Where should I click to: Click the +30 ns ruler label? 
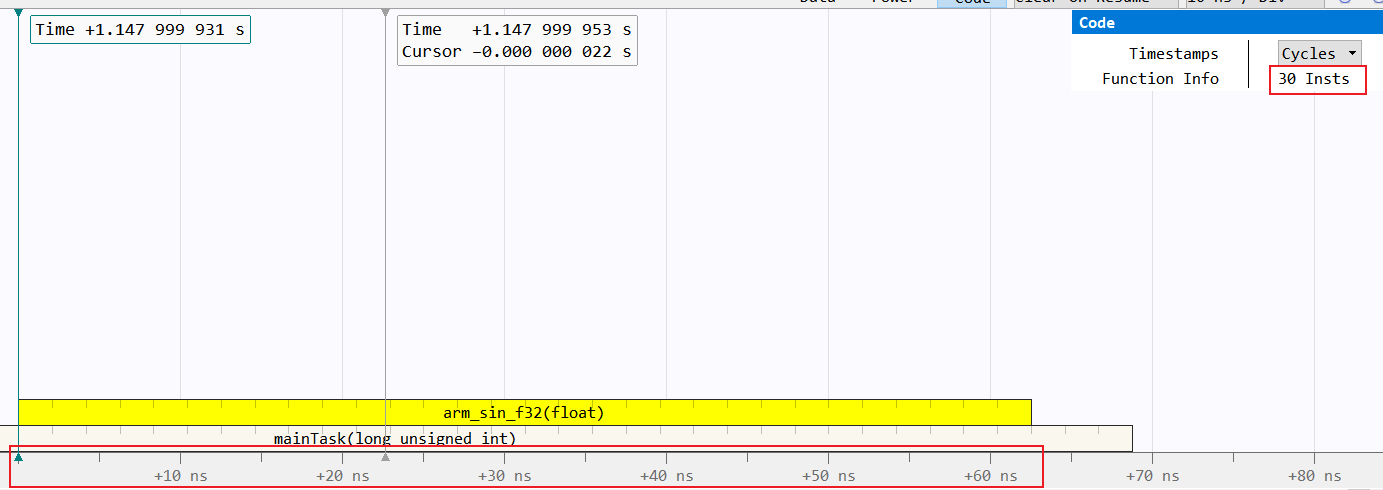505,476
